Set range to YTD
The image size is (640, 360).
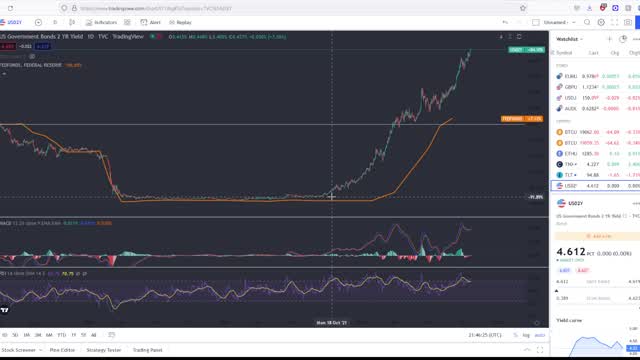pyautogui.click(x=62, y=335)
